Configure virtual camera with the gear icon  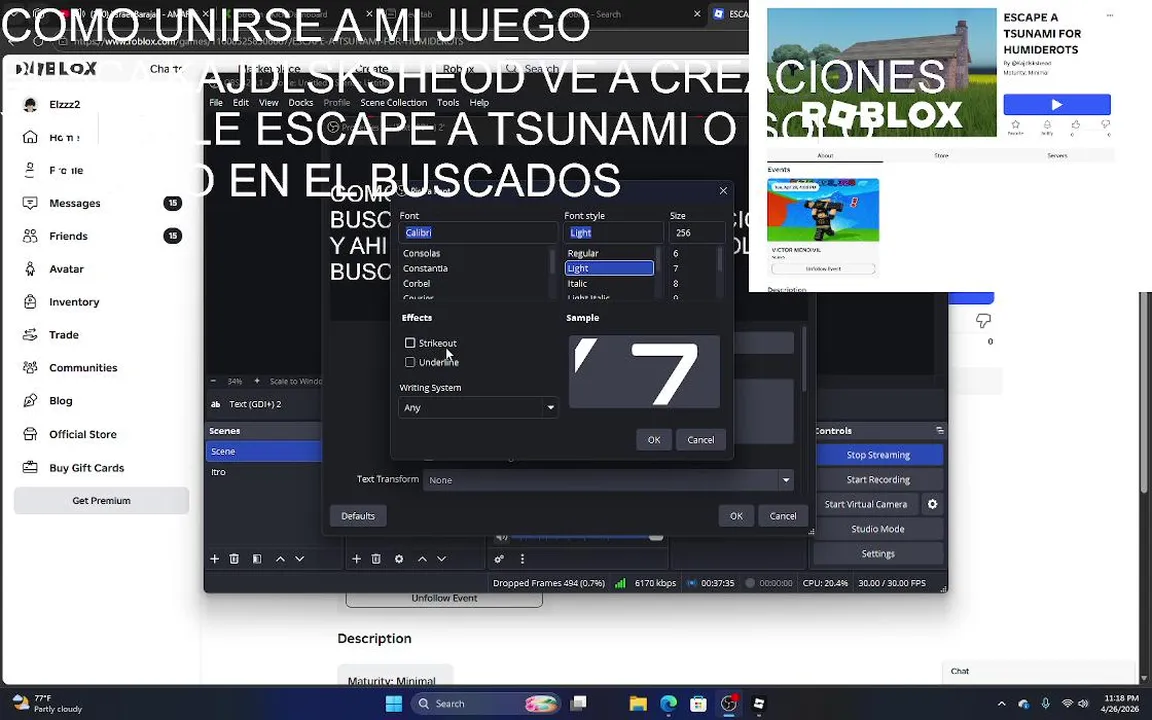tap(932, 504)
